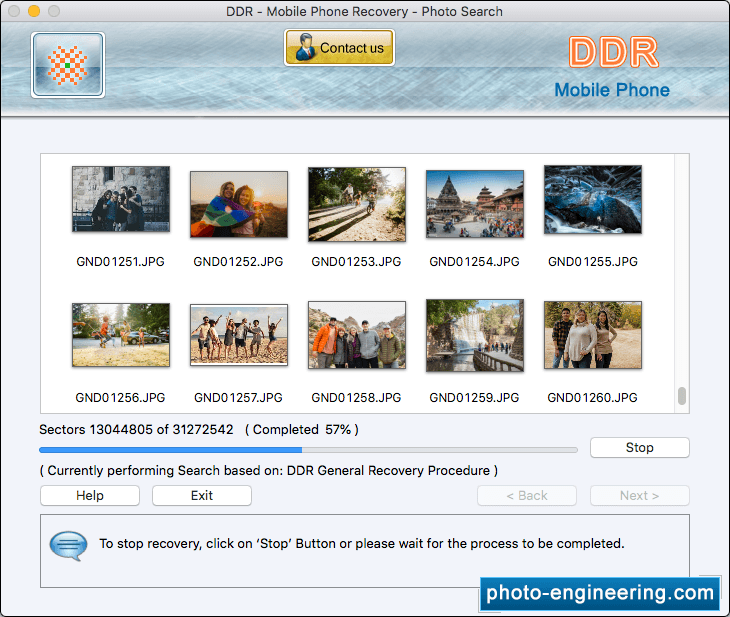Click the Sectors 13044805 of 31272542 text

pos(136,429)
